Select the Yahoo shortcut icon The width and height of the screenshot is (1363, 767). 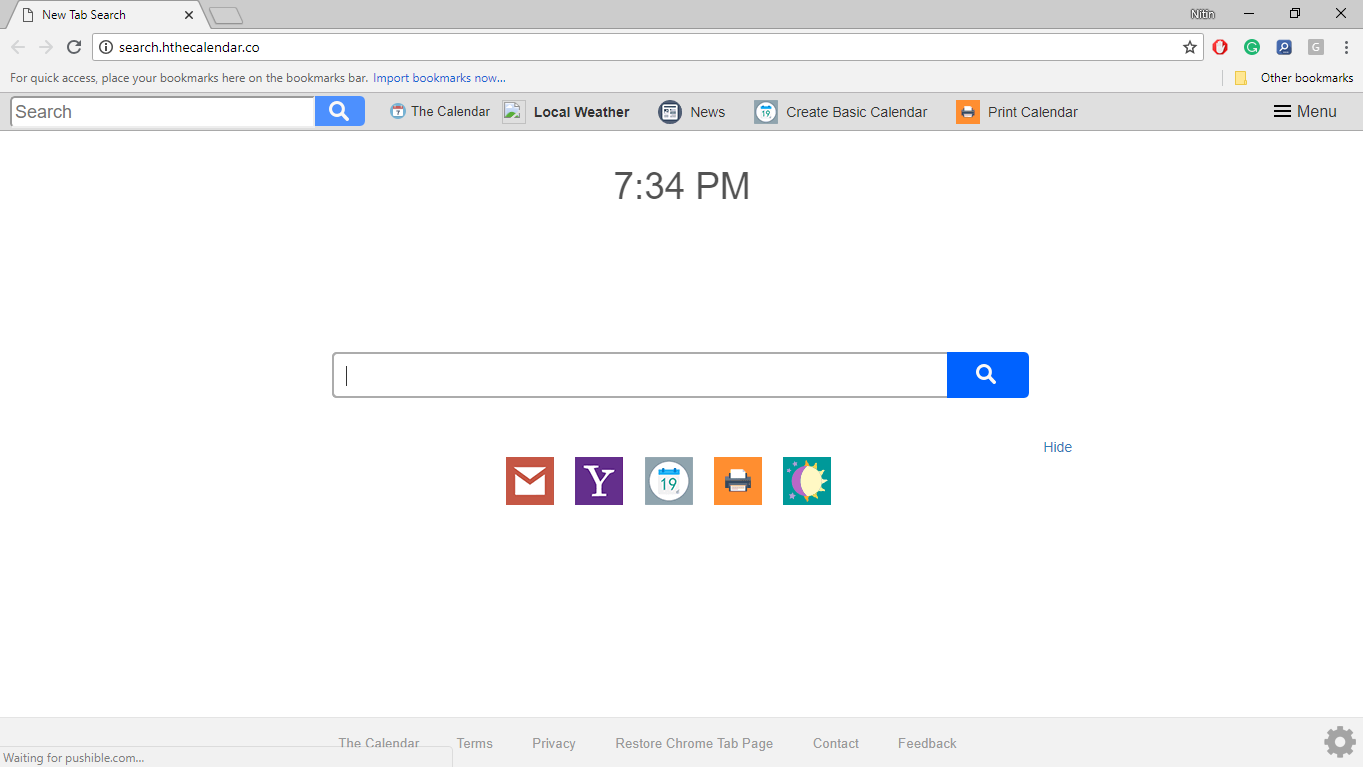point(598,481)
